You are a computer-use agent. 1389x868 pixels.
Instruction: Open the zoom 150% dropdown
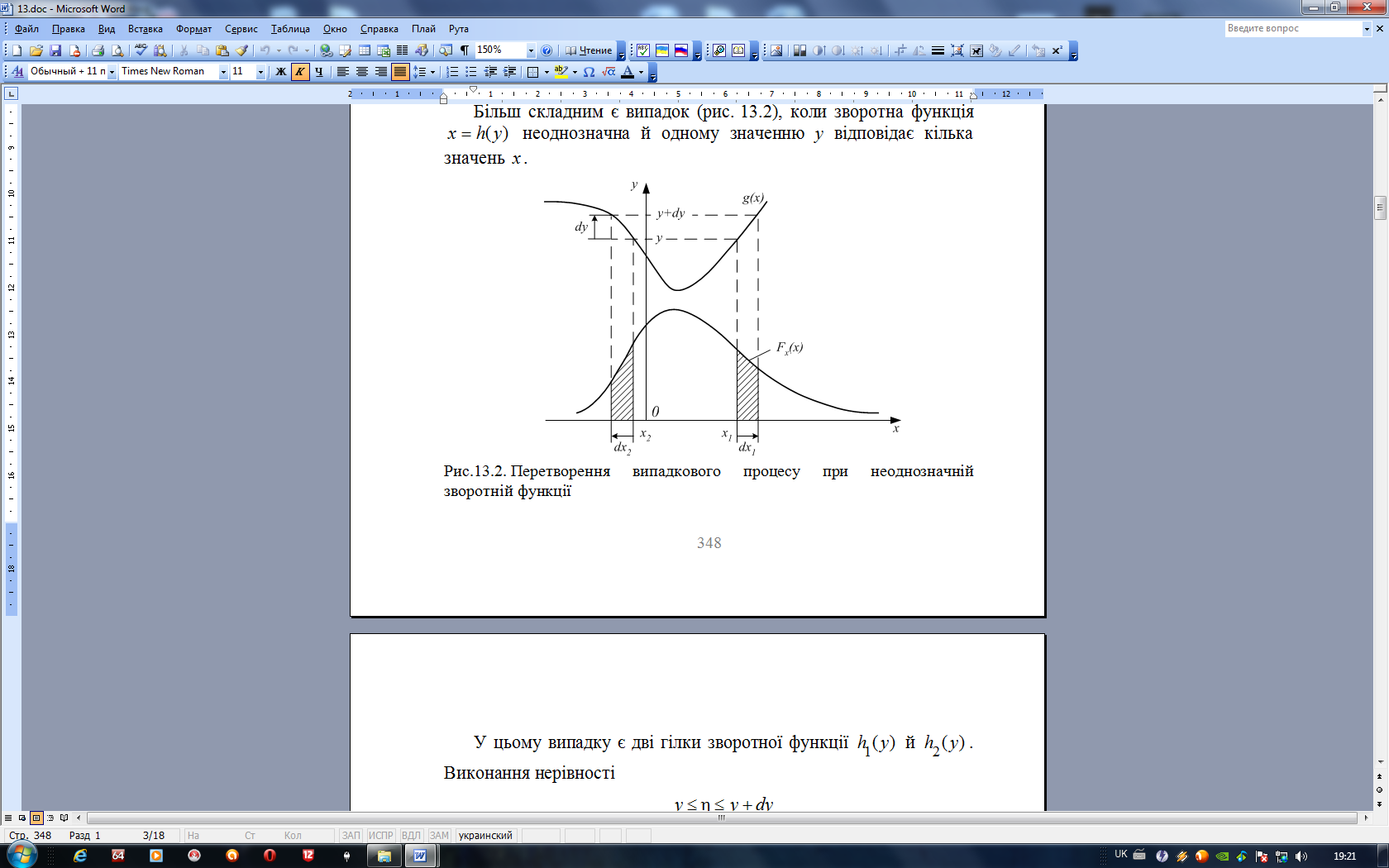click(531, 50)
